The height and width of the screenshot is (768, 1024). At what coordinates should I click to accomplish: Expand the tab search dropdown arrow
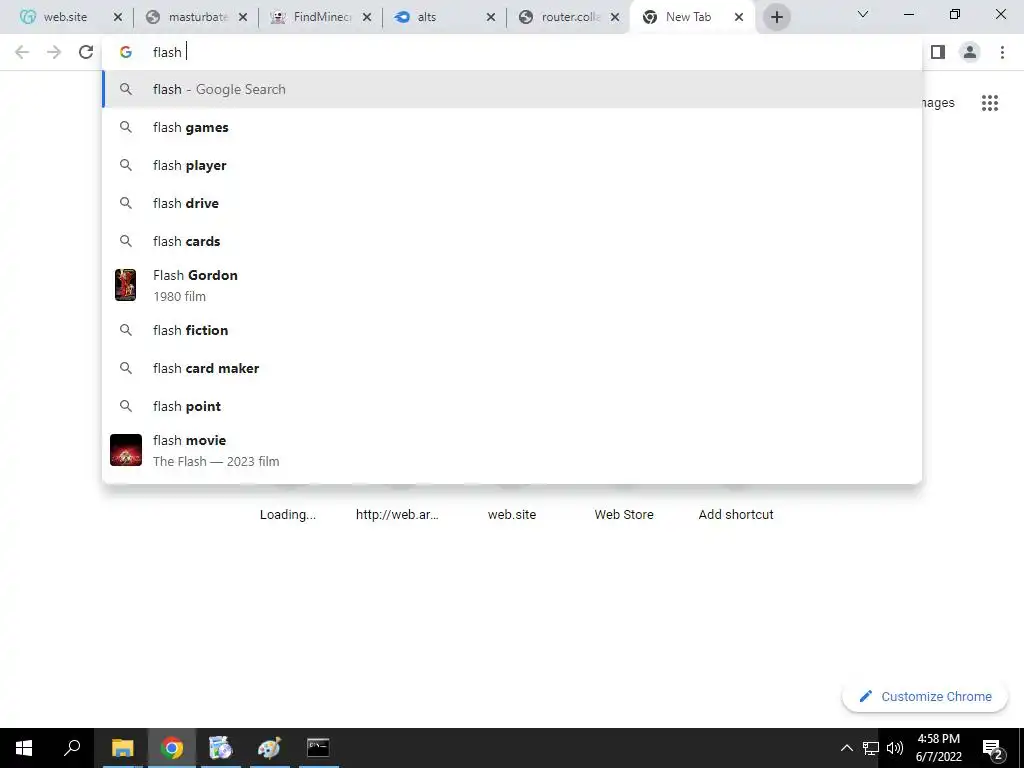click(x=863, y=14)
